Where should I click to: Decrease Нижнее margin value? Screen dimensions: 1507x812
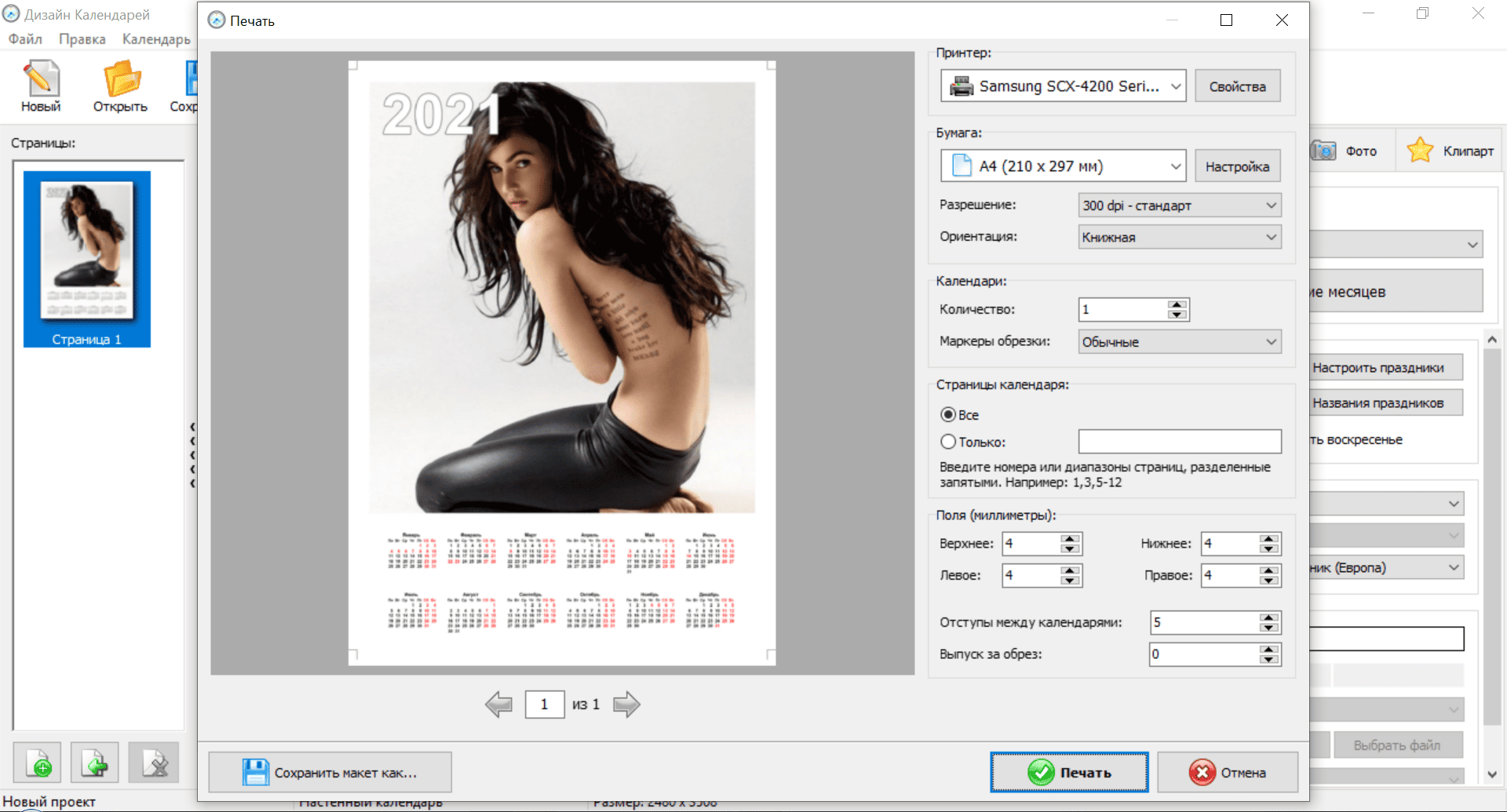pyautogui.click(x=1269, y=548)
